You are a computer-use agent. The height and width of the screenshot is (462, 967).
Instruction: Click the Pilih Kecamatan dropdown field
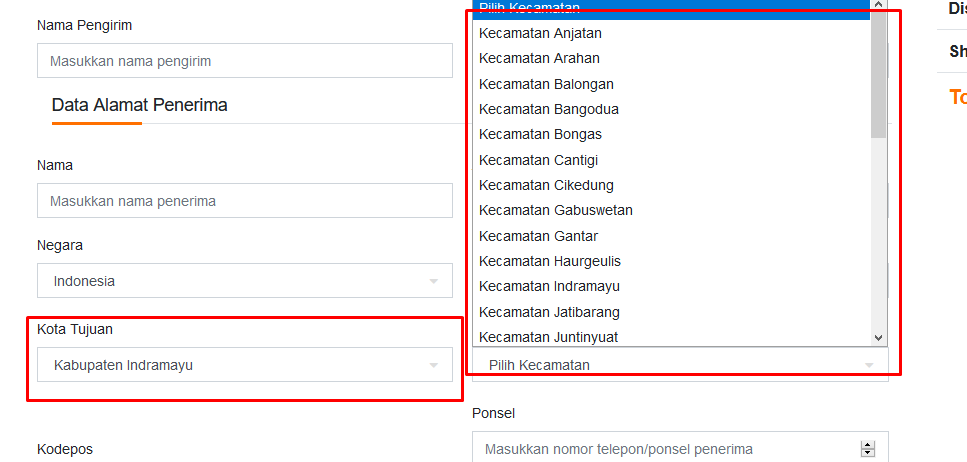click(x=679, y=365)
